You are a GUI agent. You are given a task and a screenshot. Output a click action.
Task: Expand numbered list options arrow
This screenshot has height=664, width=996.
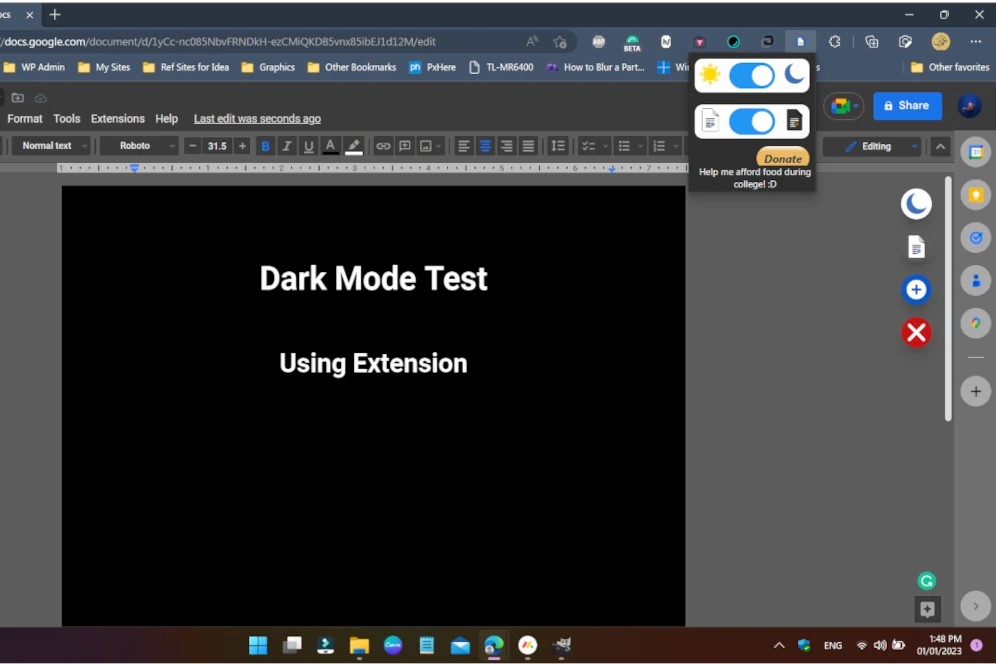(x=676, y=147)
